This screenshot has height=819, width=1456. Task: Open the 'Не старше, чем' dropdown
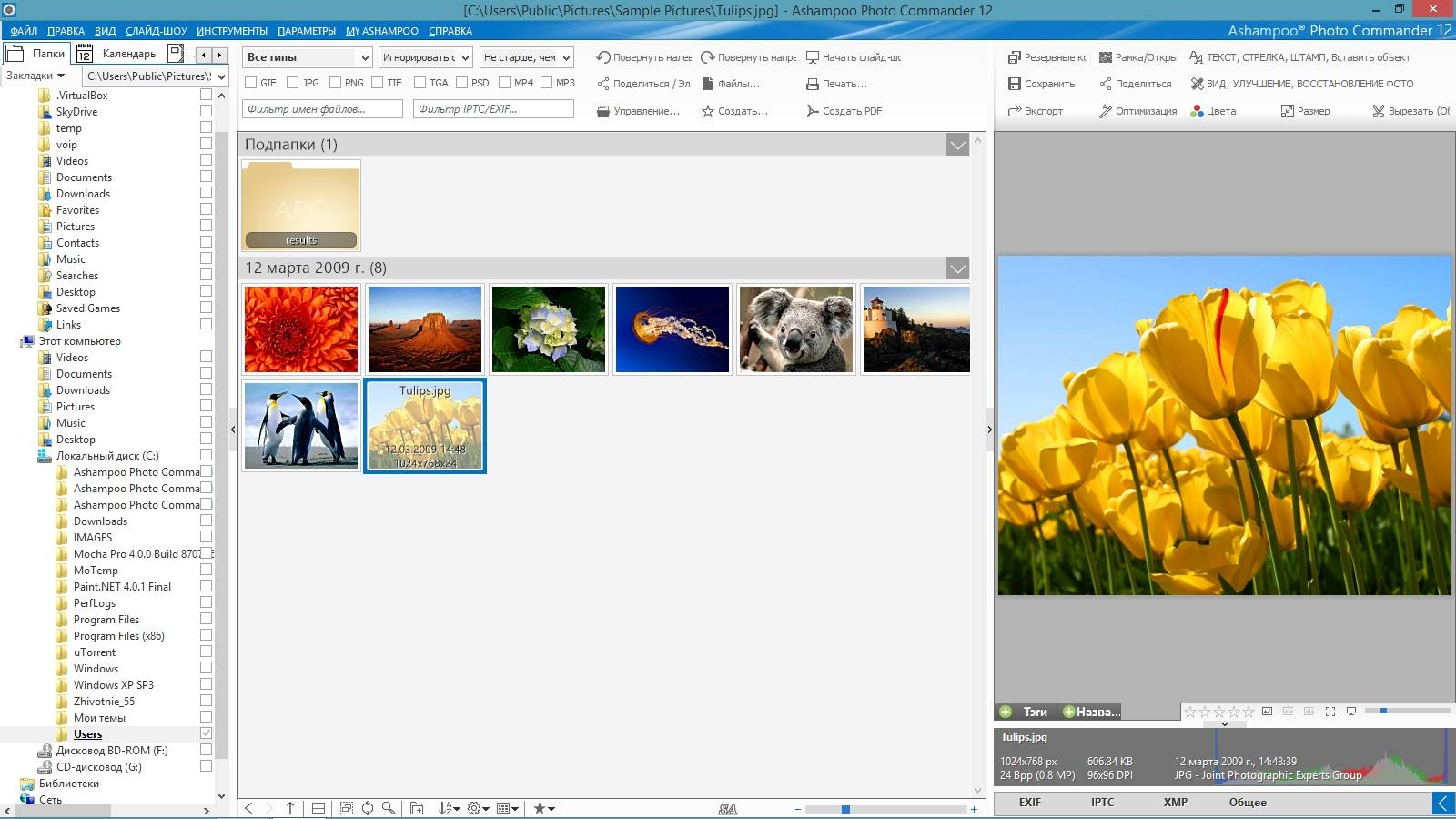point(527,57)
